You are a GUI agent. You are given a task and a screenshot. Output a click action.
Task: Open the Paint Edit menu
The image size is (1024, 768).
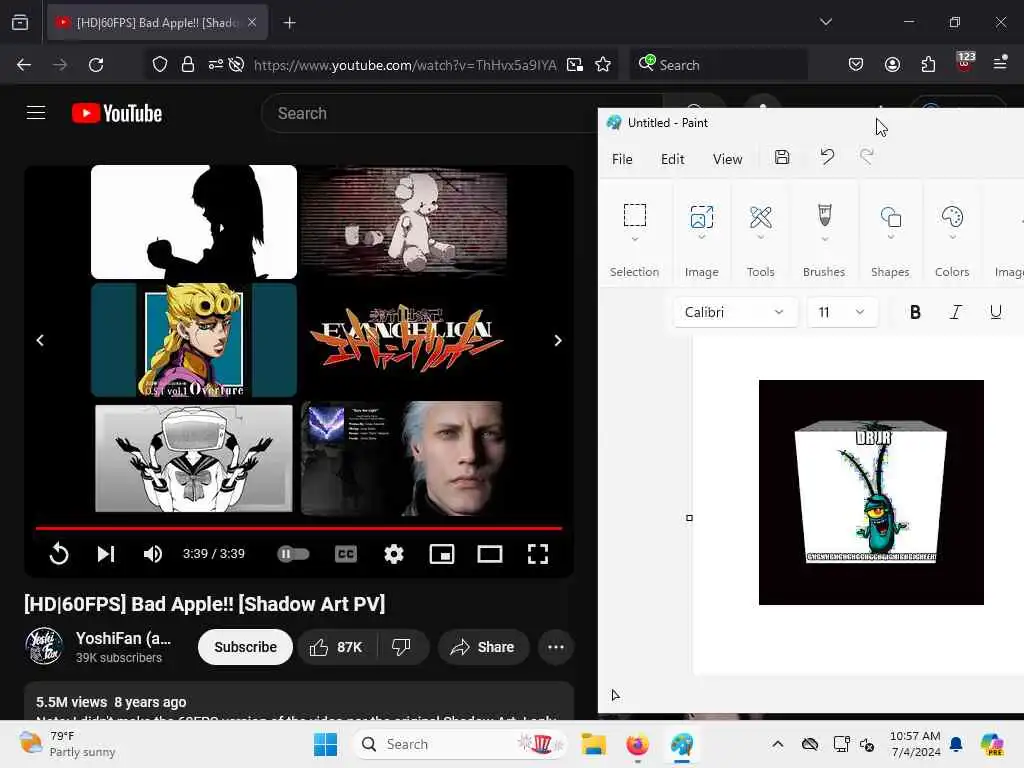[672, 159]
